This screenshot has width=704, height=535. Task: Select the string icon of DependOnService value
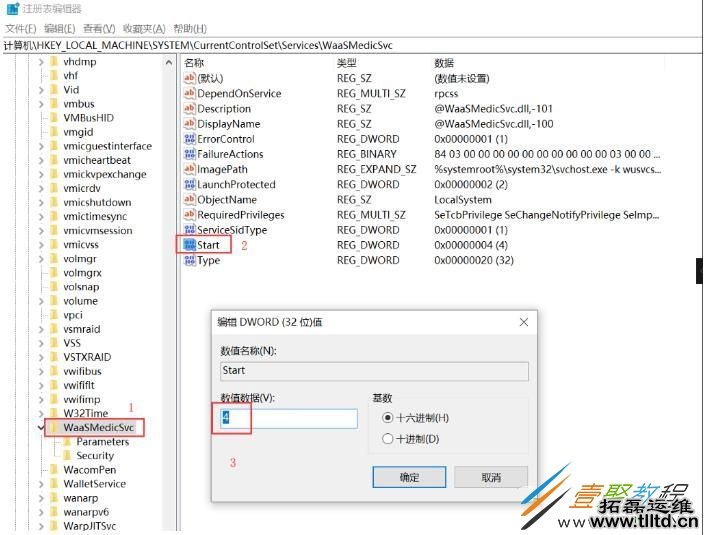coord(189,93)
